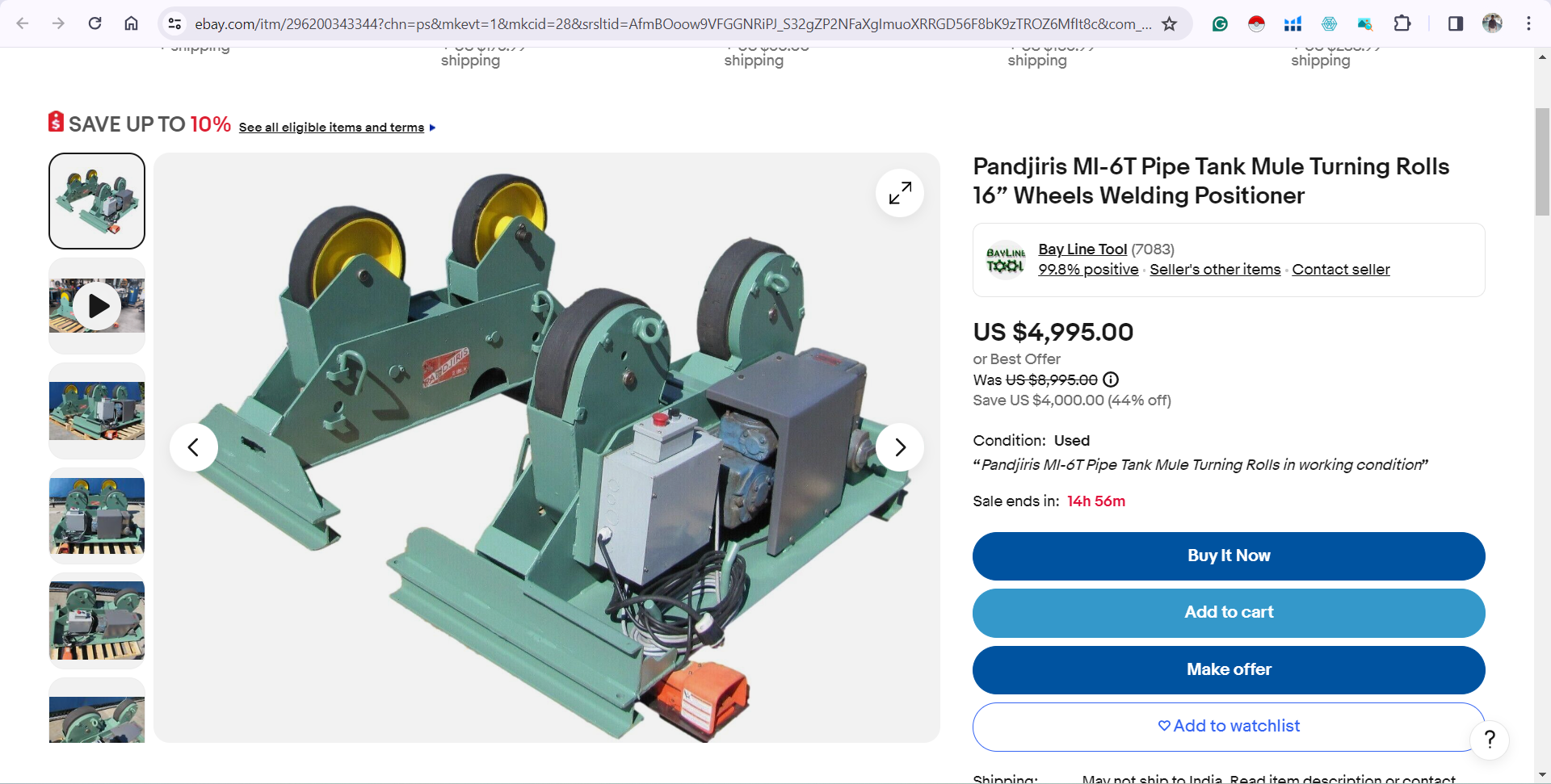Click the scrollbar down arrow

point(1542,775)
